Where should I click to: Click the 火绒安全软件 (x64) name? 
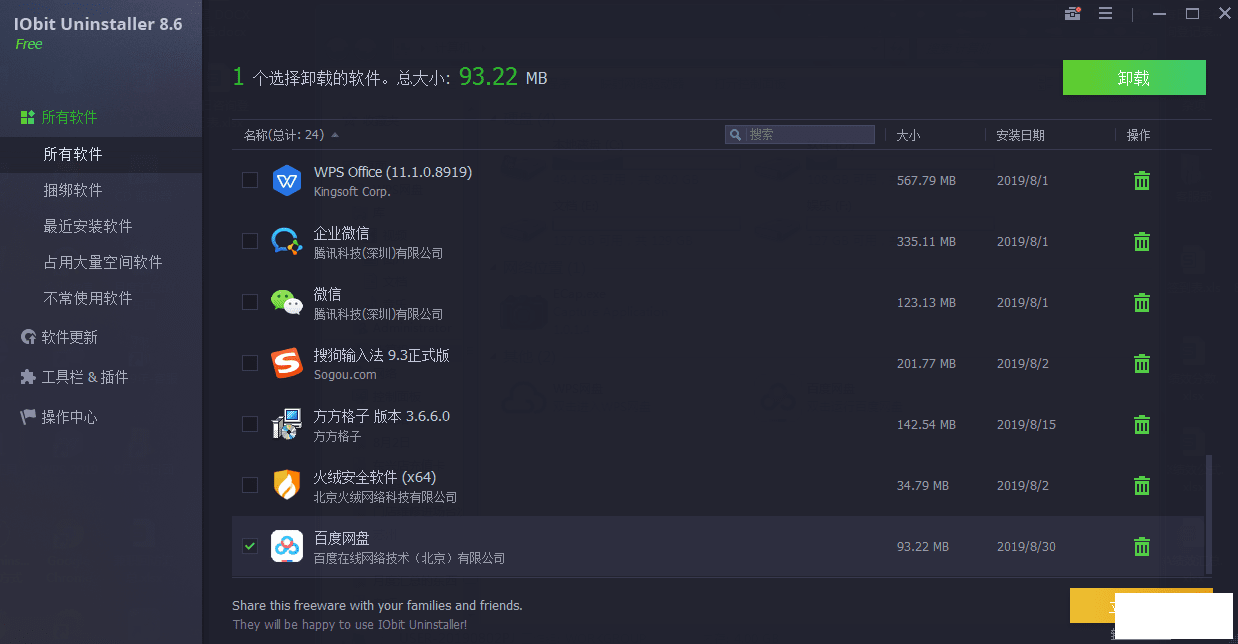(x=375, y=477)
